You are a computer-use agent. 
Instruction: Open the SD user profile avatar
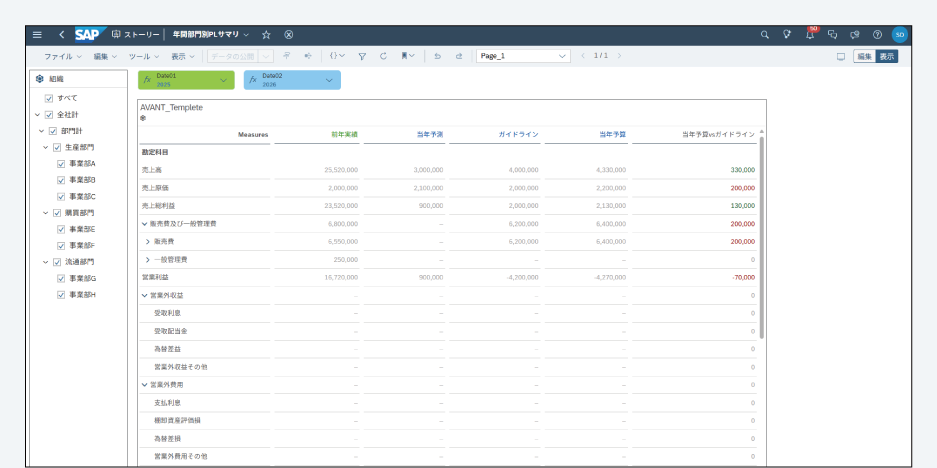click(x=899, y=34)
